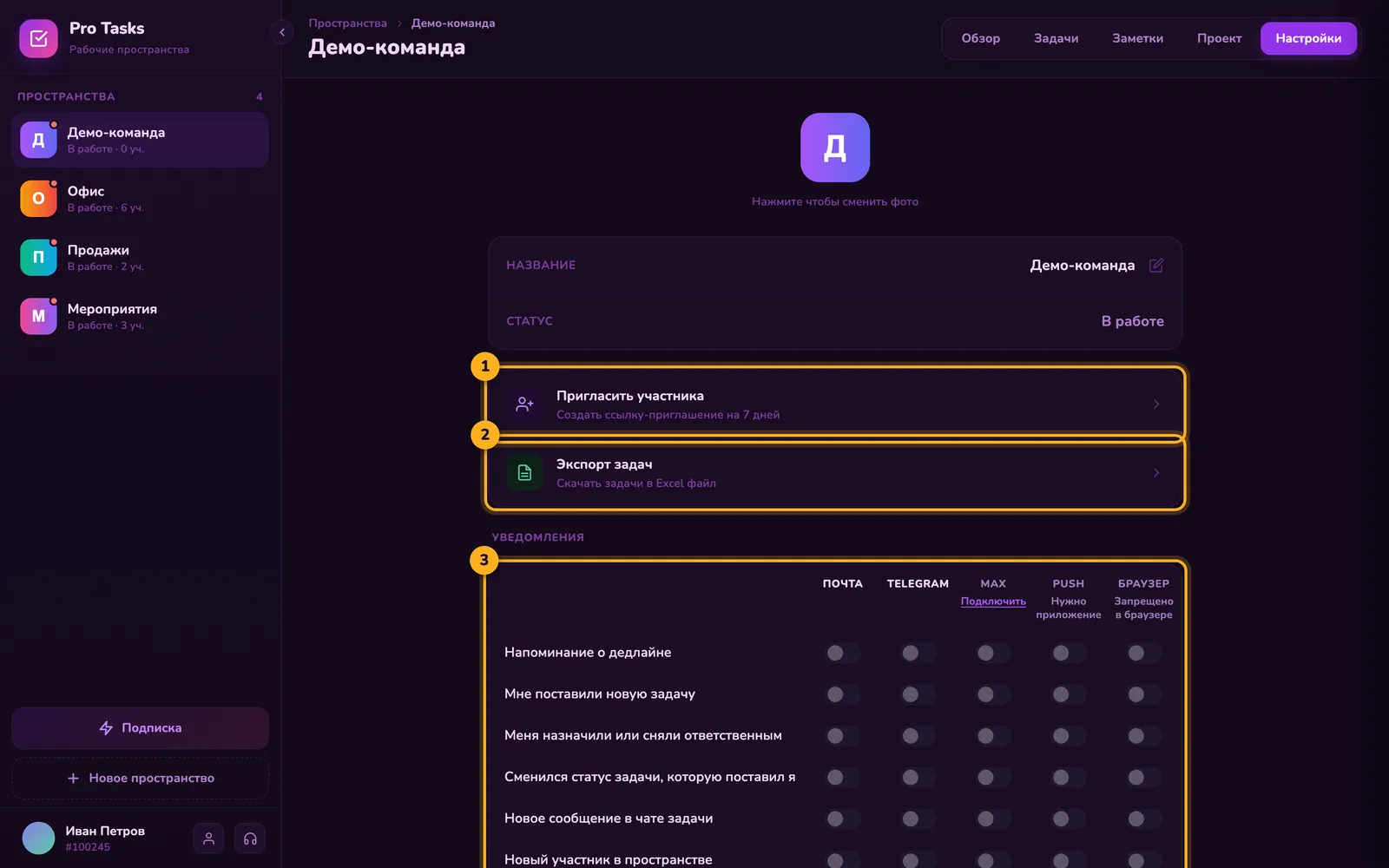Toggle Браузер for Новое сообщение в чате задачи
1389x868 pixels.
pyautogui.click(x=1143, y=819)
